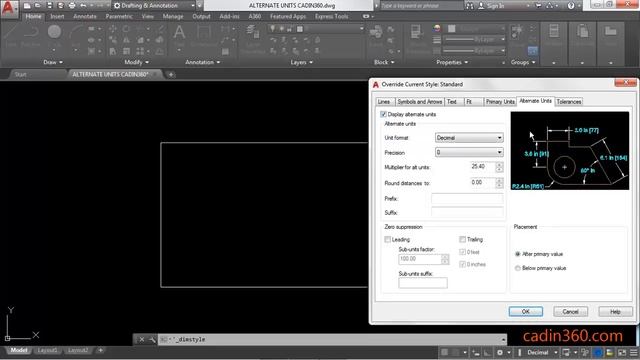Click the Undo arrow icon
The width and height of the screenshot is (640, 360).
pyautogui.click(x=83, y=6)
